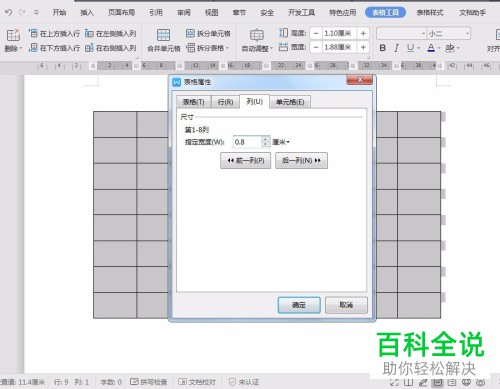Image resolution: width=500 pixels, height=389 pixels.
Task: Insert row above (在上方插入行)
Action: (x=54, y=33)
